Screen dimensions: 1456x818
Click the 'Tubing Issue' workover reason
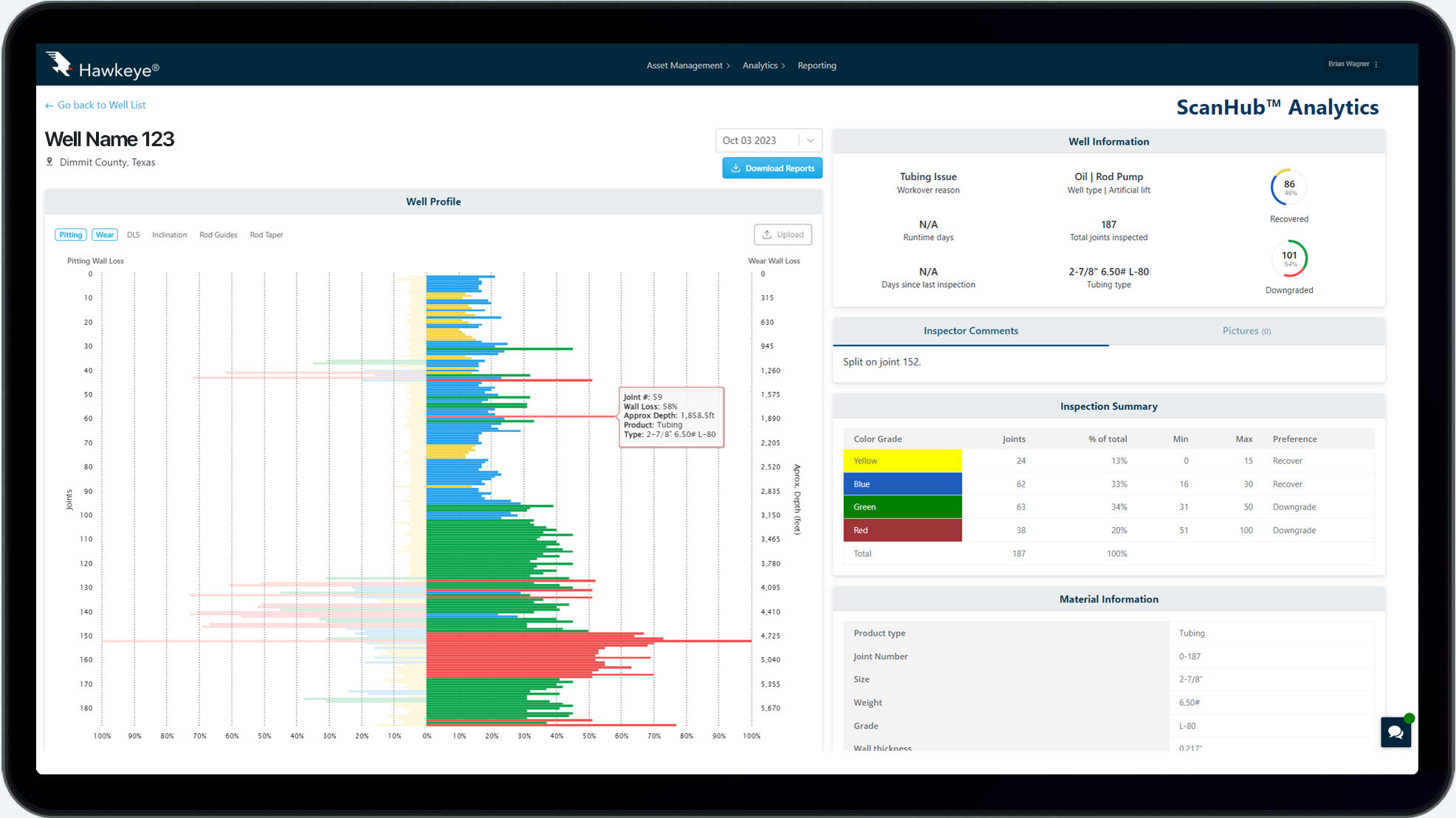coord(928,176)
